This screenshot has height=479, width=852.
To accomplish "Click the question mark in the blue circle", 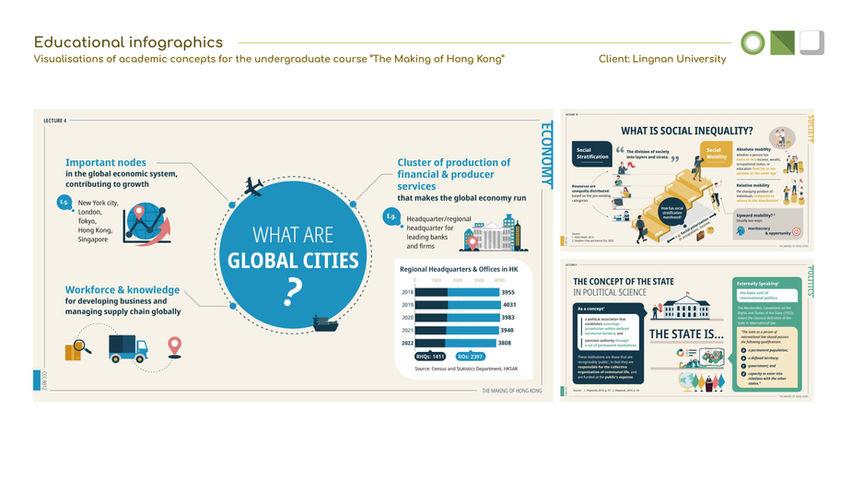I will pos(293,292).
